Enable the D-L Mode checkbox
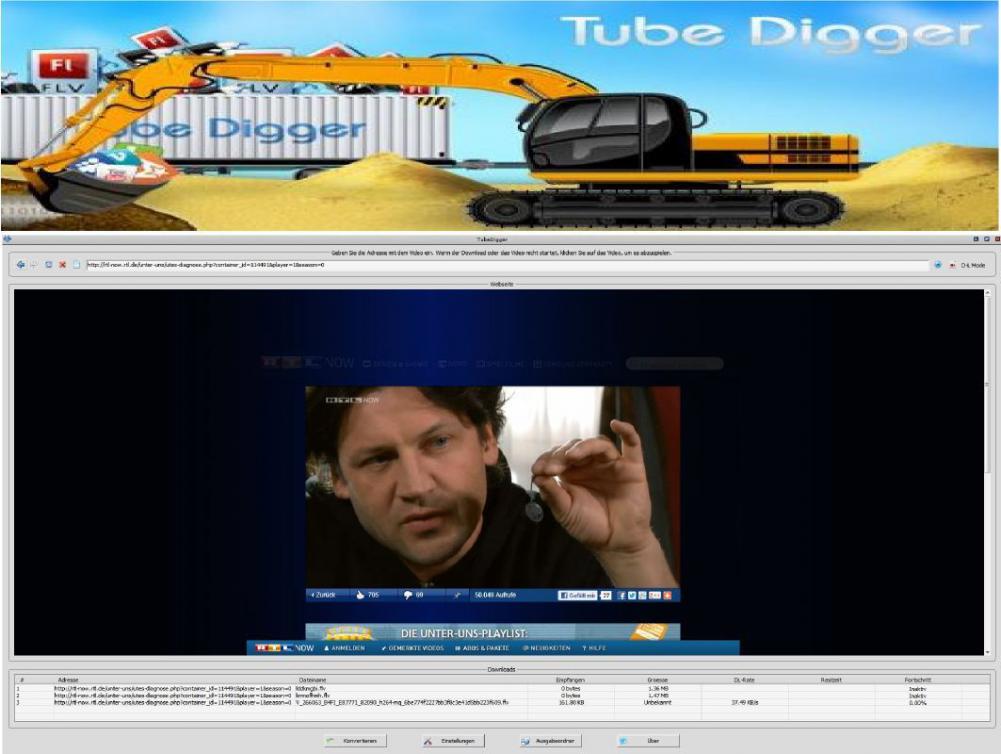The height and width of the screenshot is (754, 1001). [953, 266]
